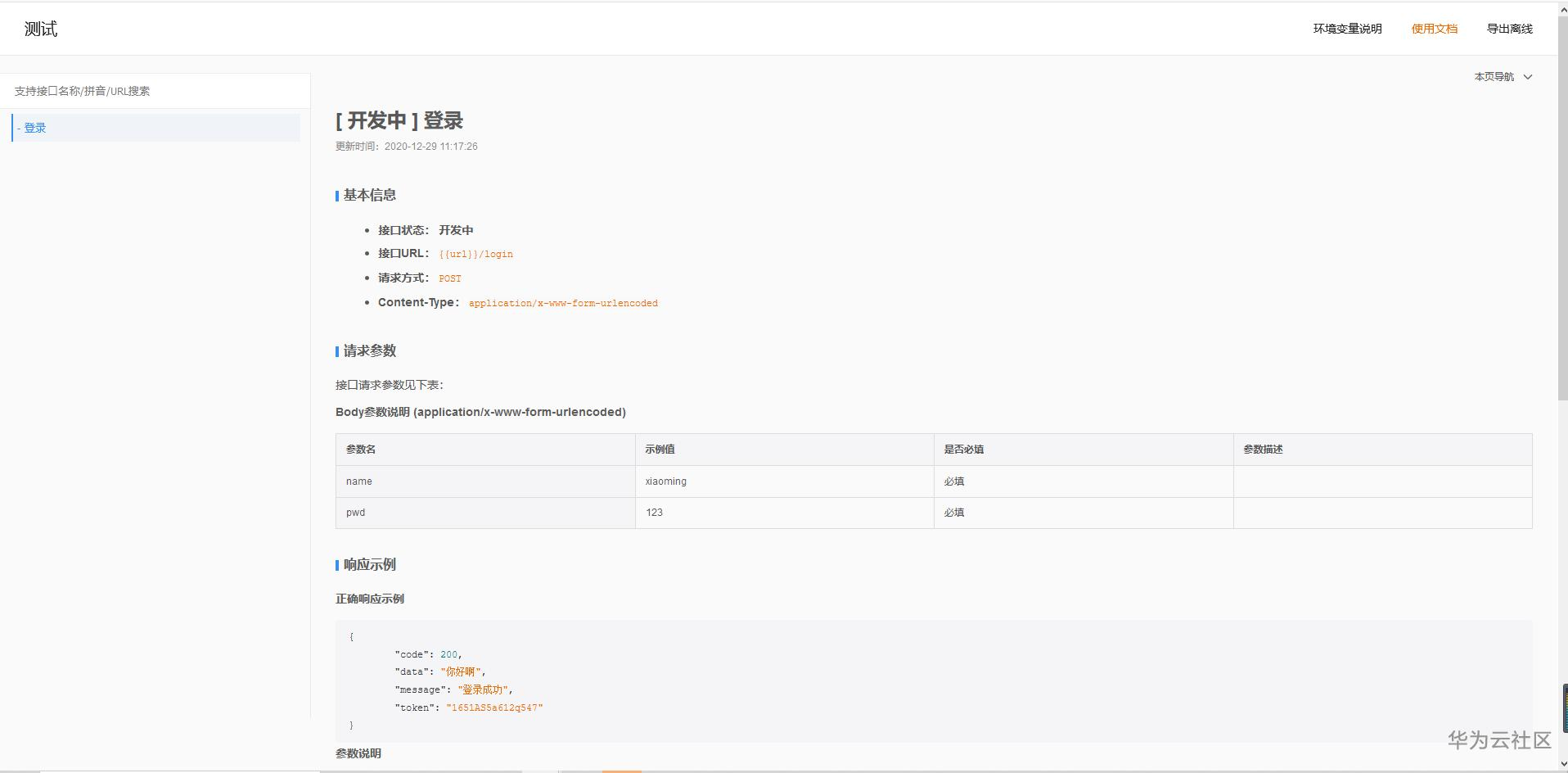Screen dimensions: 1568x773
Task: Click the Body参数说明 table caption
Action: (x=480, y=412)
